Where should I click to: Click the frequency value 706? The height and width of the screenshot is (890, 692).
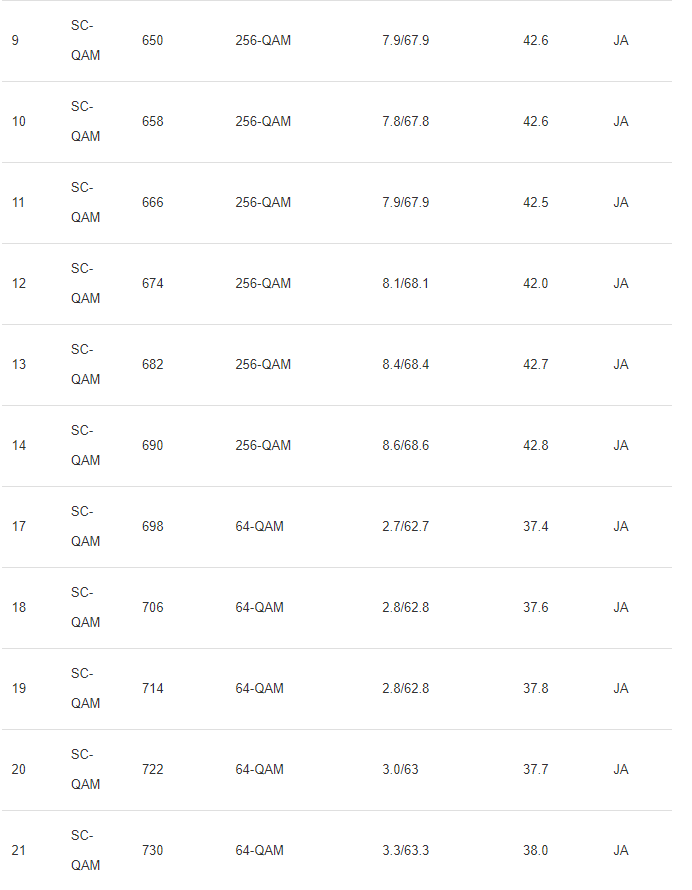click(x=152, y=608)
